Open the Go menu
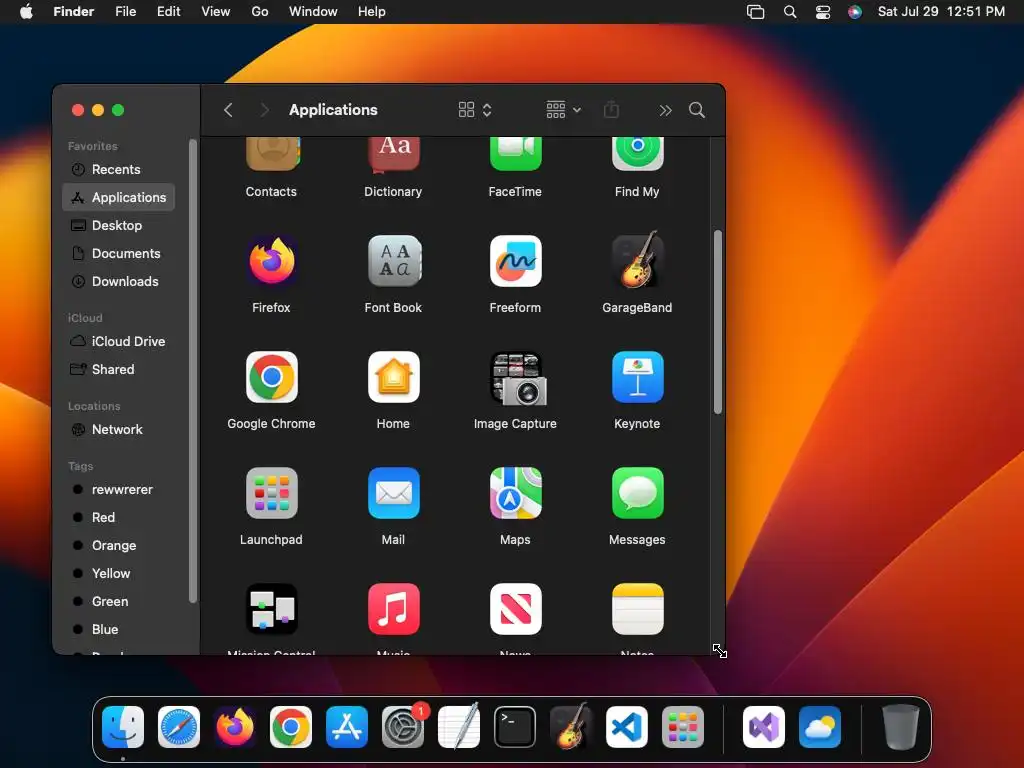This screenshot has width=1024, height=768. click(x=260, y=12)
